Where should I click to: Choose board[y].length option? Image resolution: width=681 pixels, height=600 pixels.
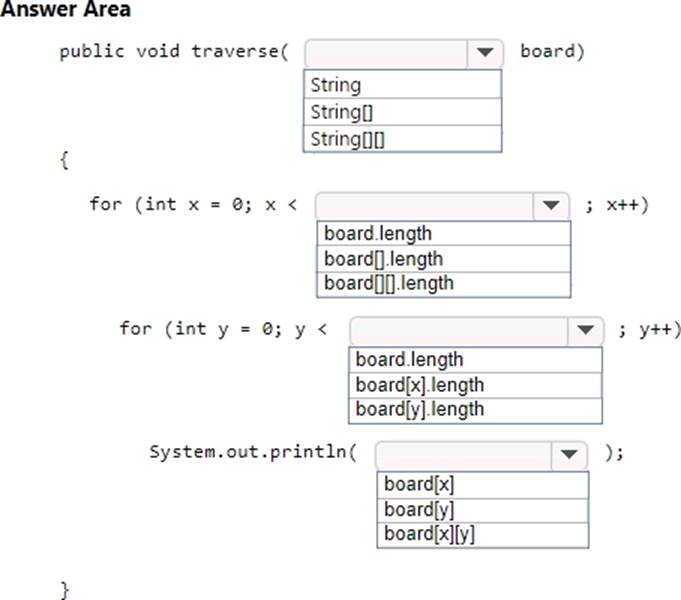tap(476, 410)
